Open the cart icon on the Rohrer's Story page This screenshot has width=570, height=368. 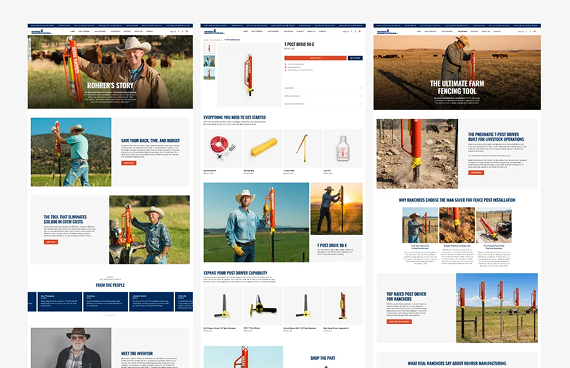tap(187, 31)
